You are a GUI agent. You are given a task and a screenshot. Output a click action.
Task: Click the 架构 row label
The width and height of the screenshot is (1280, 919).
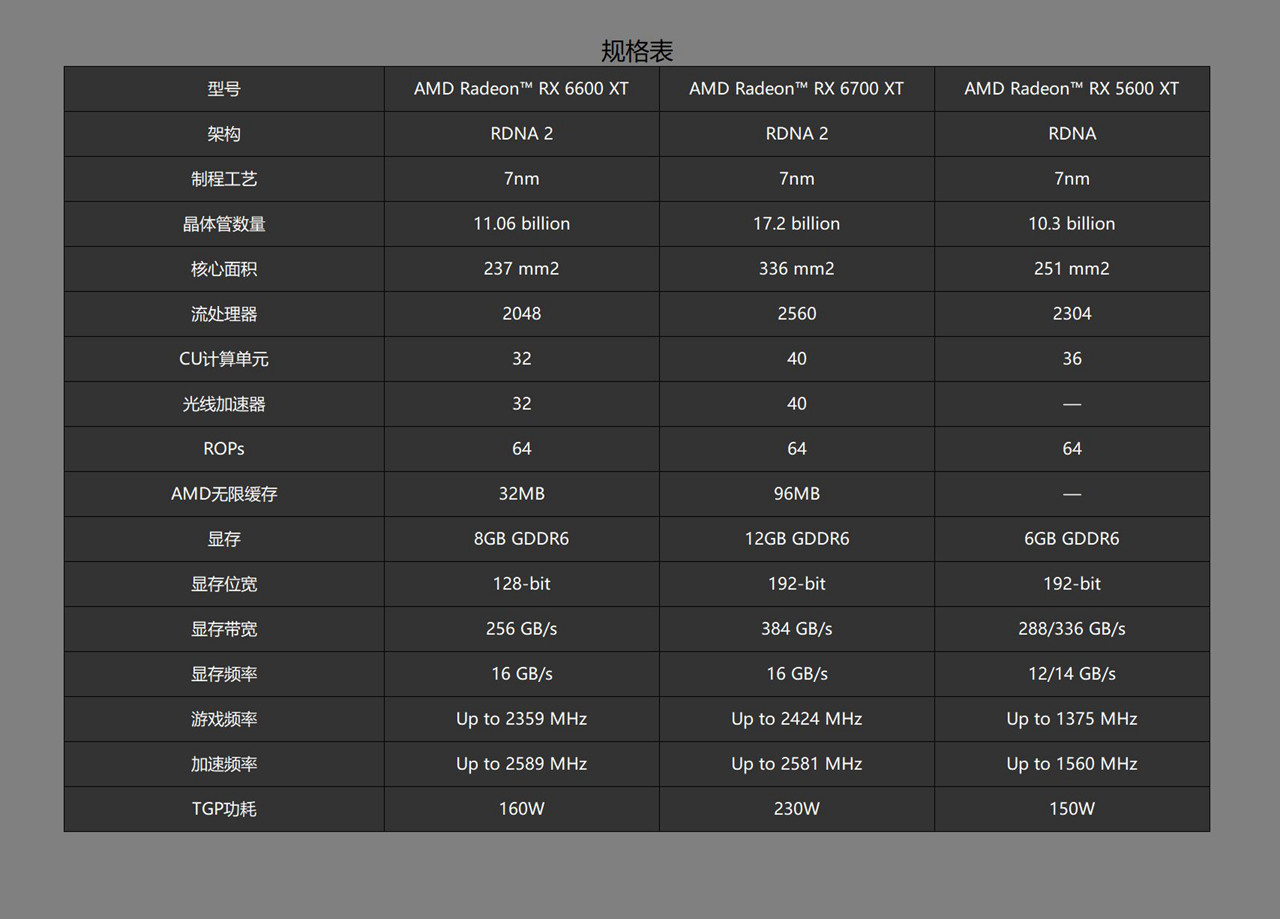pyautogui.click(x=223, y=133)
